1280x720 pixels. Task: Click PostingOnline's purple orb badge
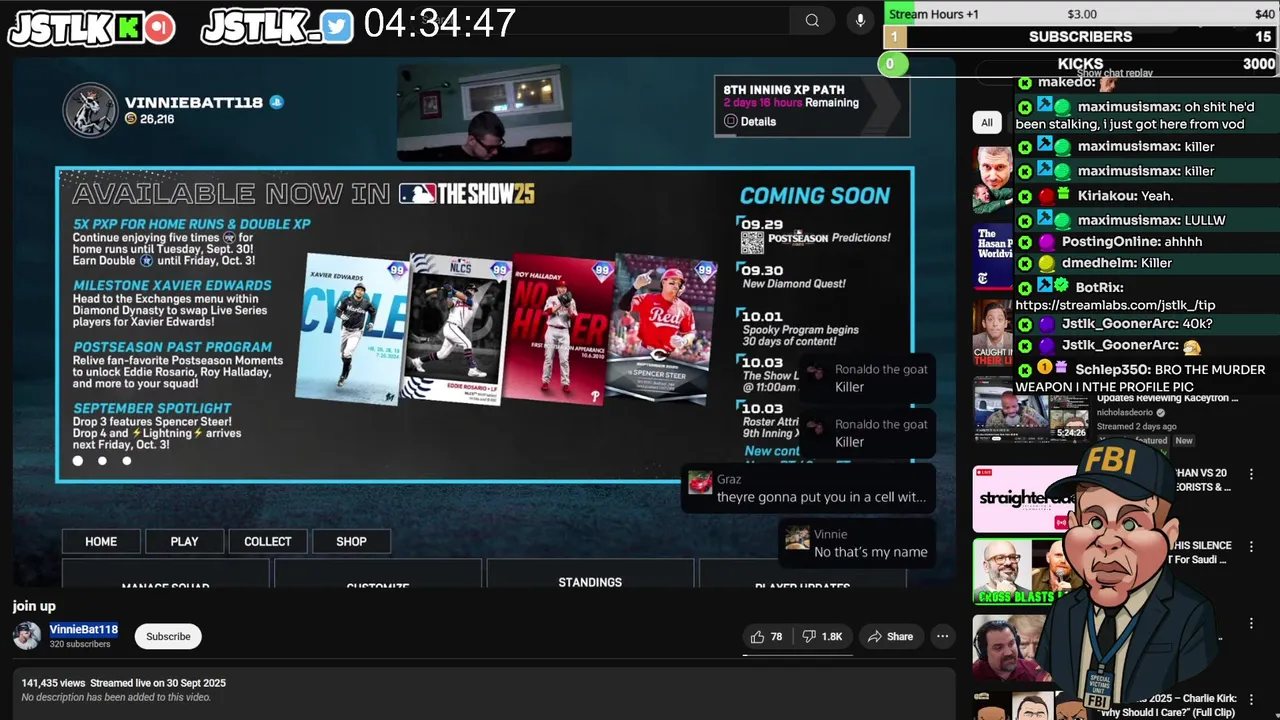click(x=1046, y=242)
